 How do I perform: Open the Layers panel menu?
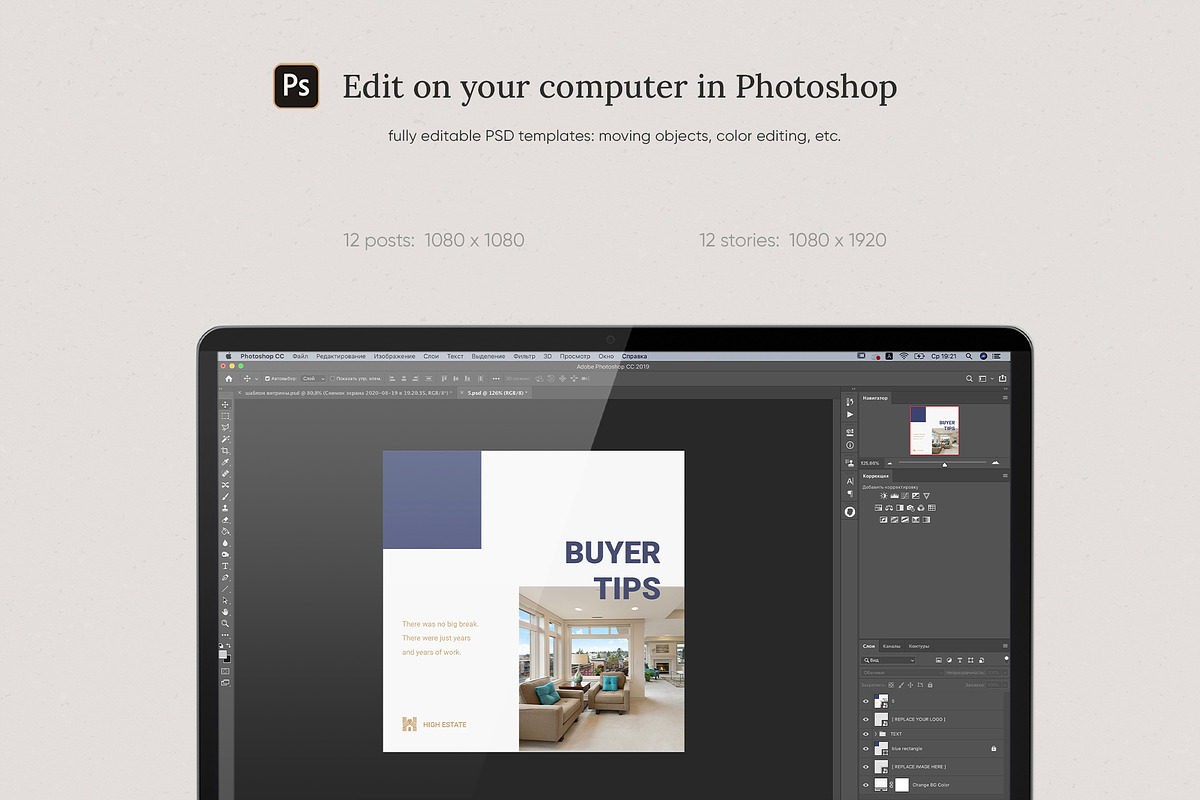(x=1003, y=646)
